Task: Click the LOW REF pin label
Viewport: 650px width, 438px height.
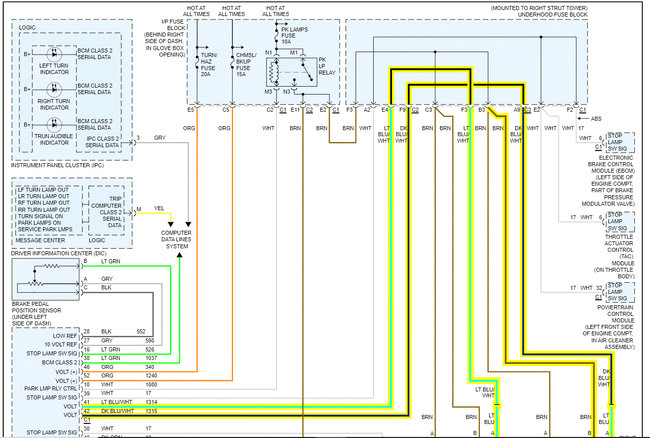Action: [x=65, y=336]
